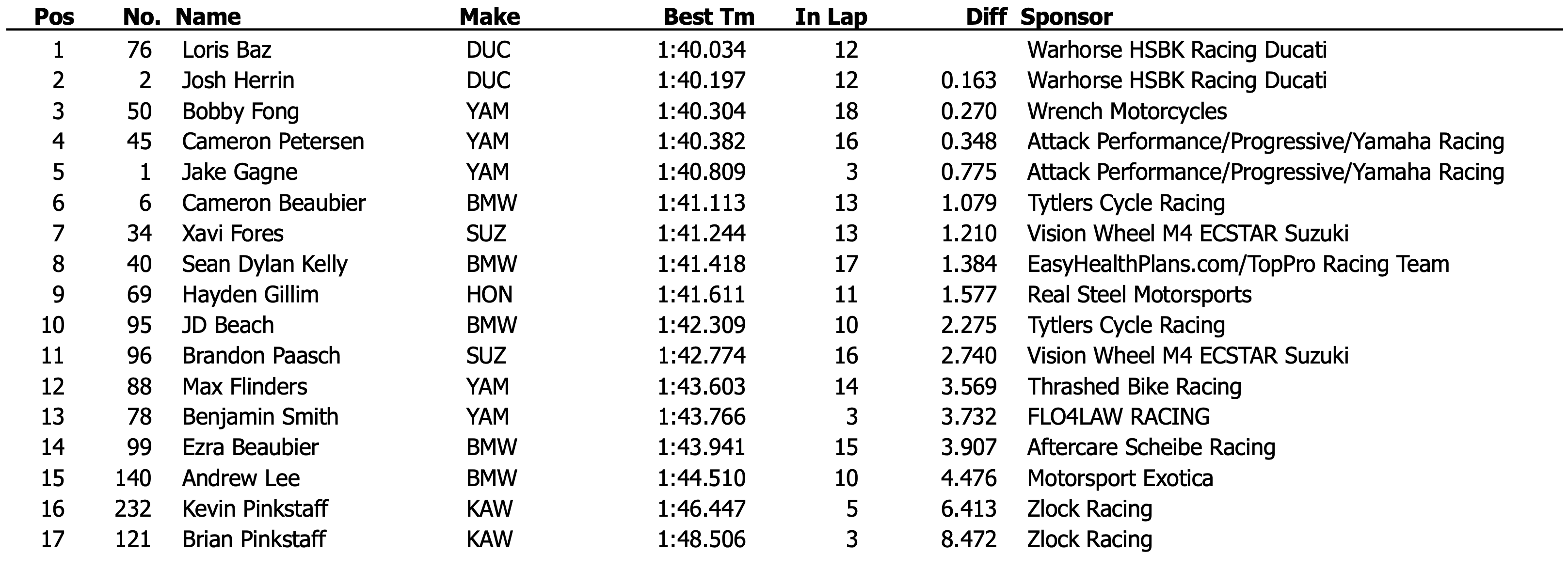Click the Name column header
The image size is (1568, 570).
coord(208,16)
